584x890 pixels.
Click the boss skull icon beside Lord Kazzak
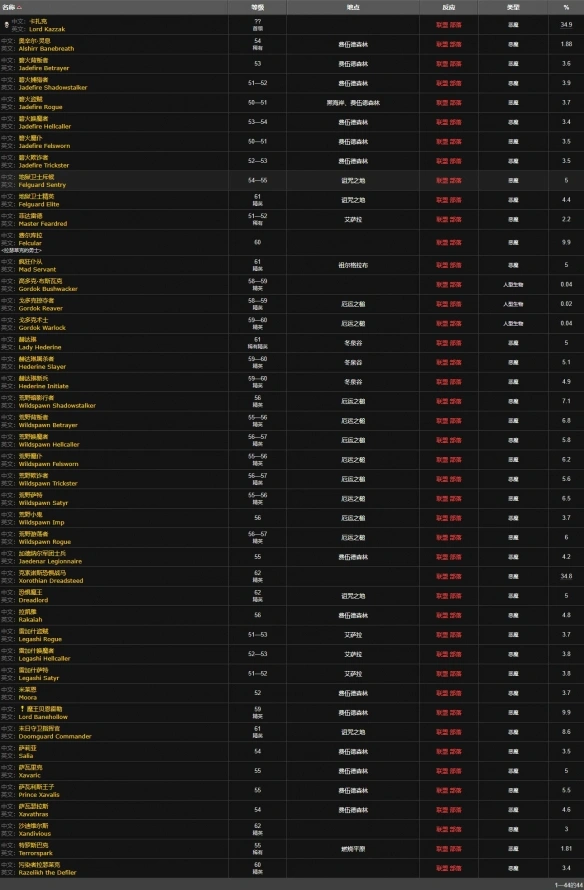click(x=7, y=25)
